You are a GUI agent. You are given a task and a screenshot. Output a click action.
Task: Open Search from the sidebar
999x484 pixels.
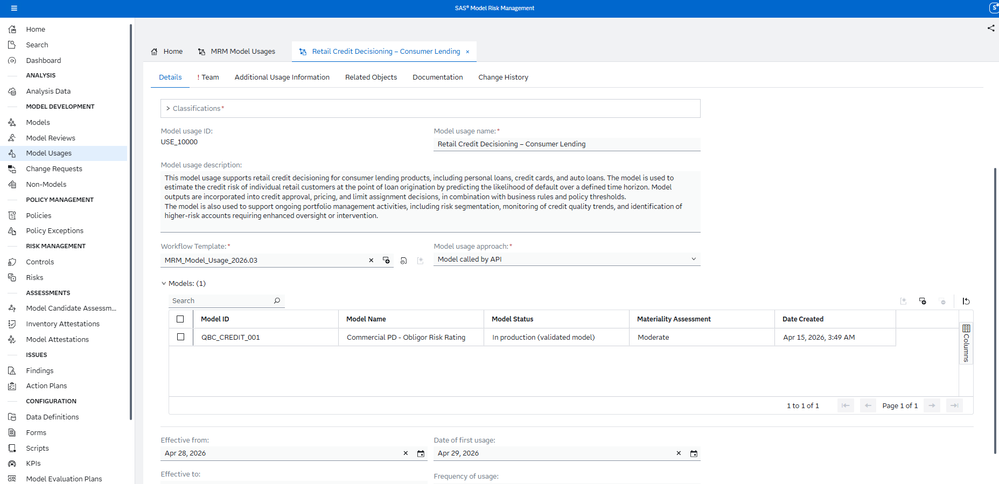(37, 45)
